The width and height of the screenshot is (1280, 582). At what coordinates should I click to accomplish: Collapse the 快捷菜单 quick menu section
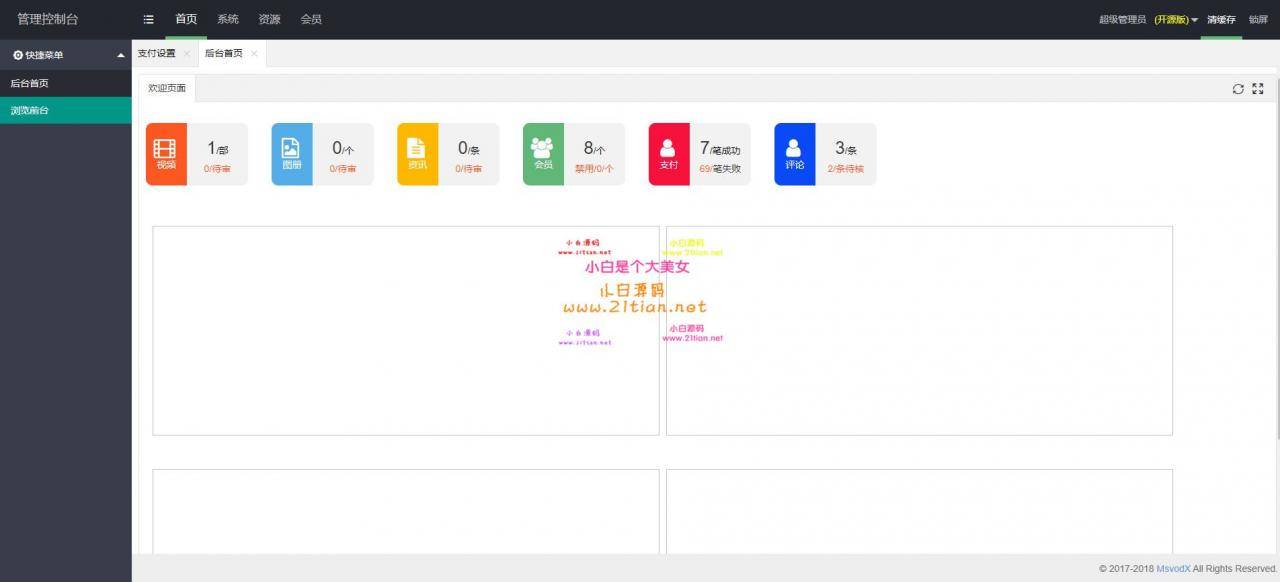[121, 55]
